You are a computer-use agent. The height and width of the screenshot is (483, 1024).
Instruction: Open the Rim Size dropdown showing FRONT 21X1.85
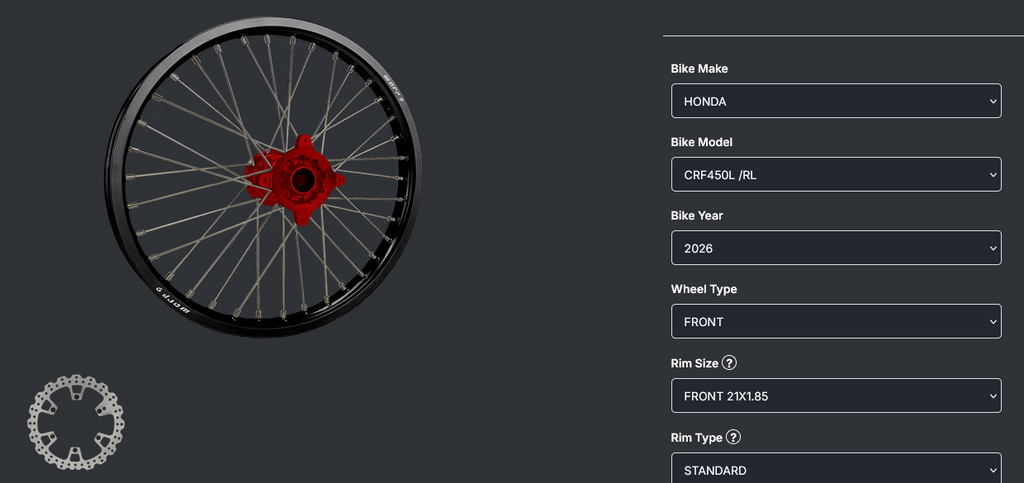836,396
